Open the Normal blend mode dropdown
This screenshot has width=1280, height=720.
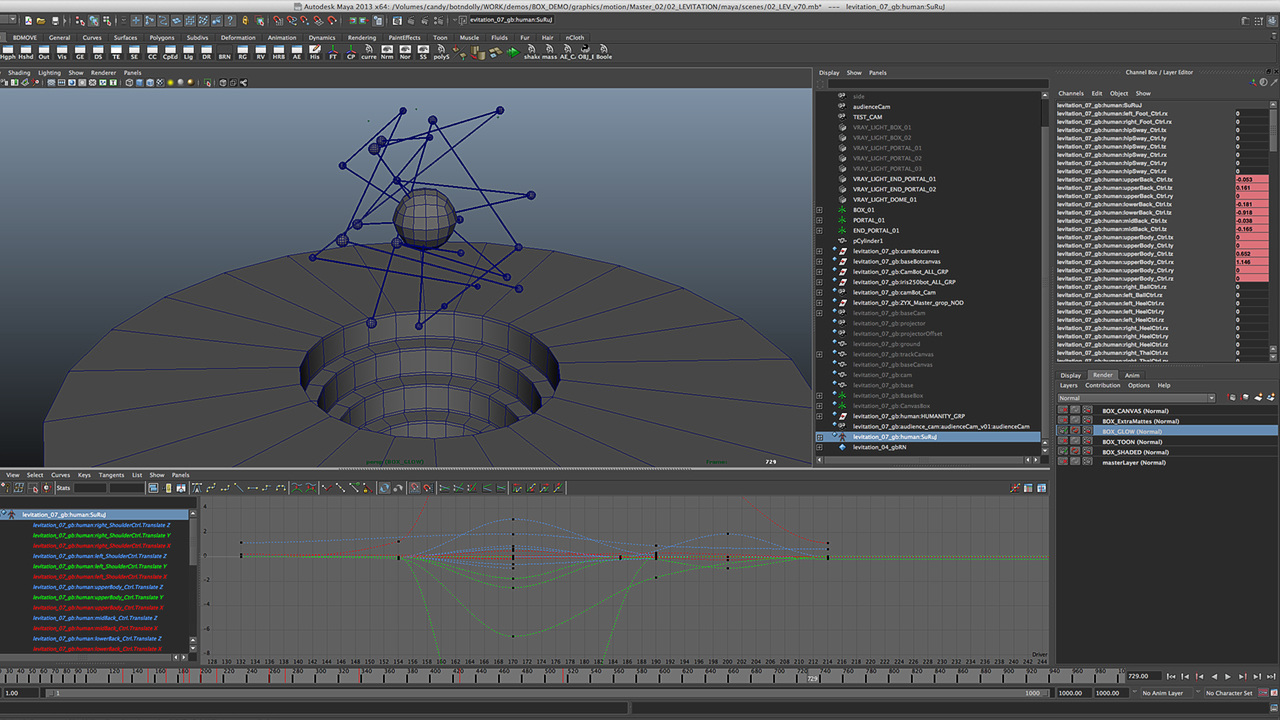(1136, 398)
